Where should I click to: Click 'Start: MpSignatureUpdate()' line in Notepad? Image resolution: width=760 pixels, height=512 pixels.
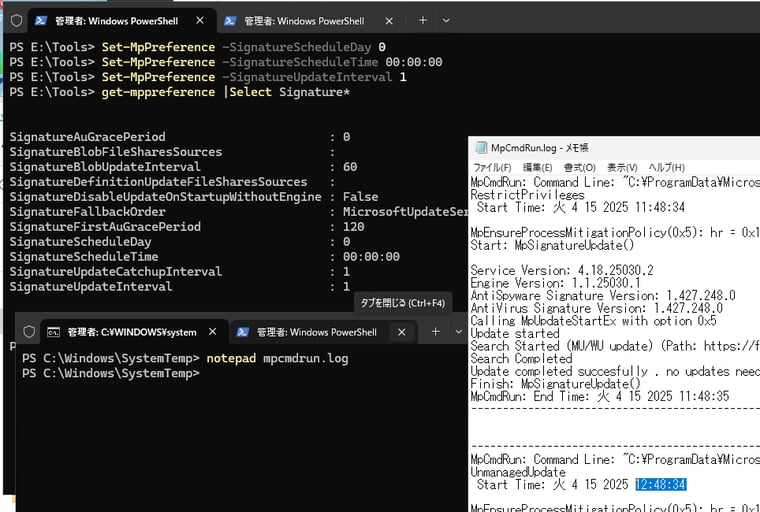point(552,245)
